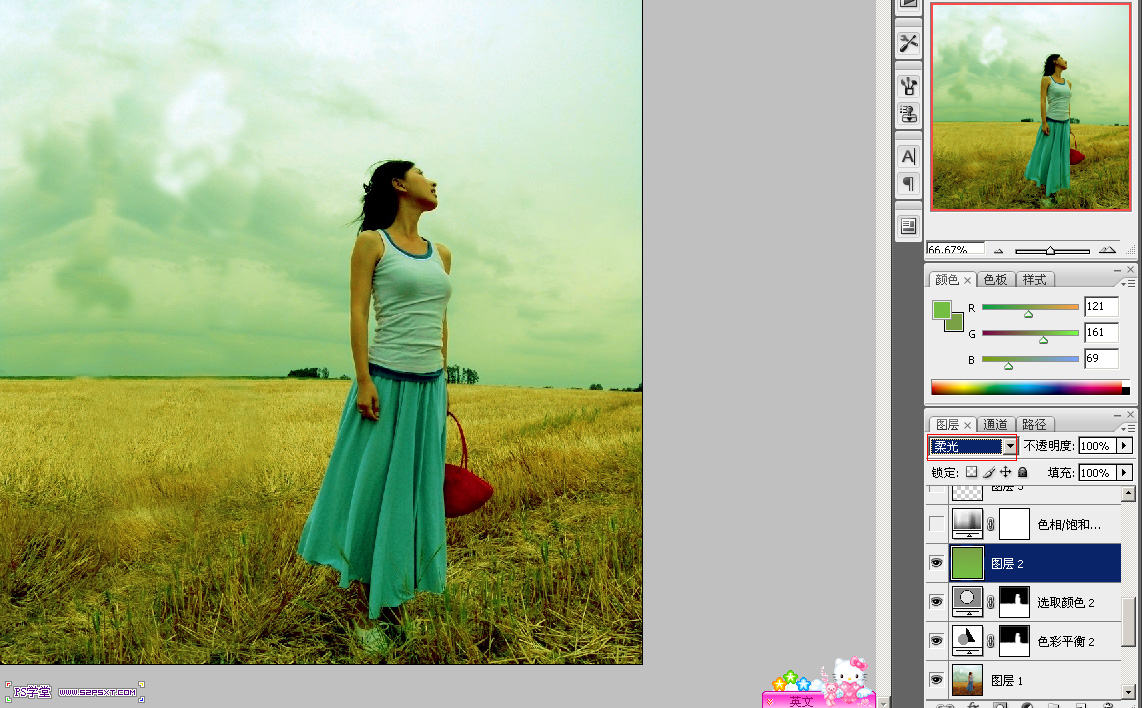Select the 颜色 tab

tap(947, 280)
